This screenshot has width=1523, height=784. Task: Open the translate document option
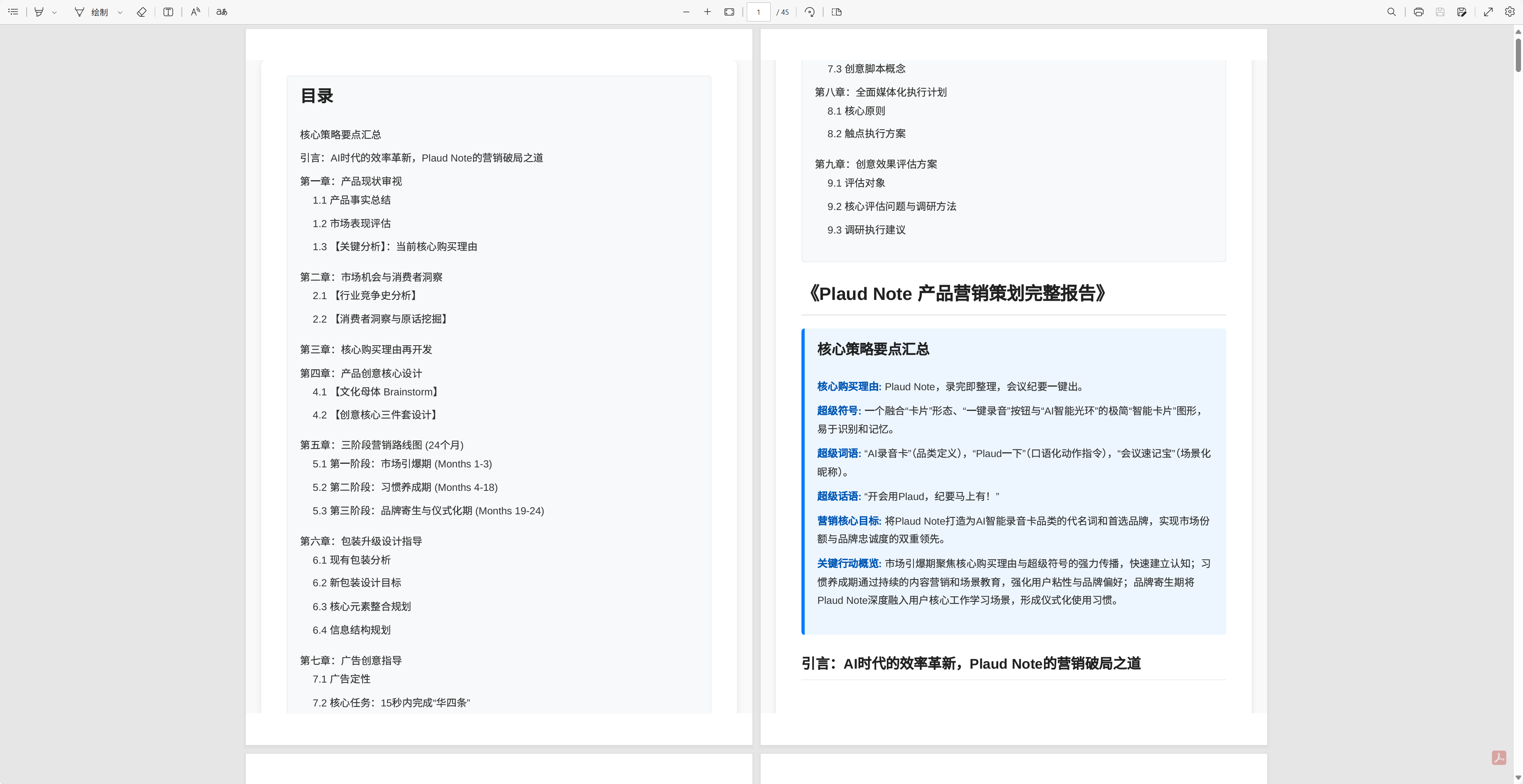(x=222, y=12)
